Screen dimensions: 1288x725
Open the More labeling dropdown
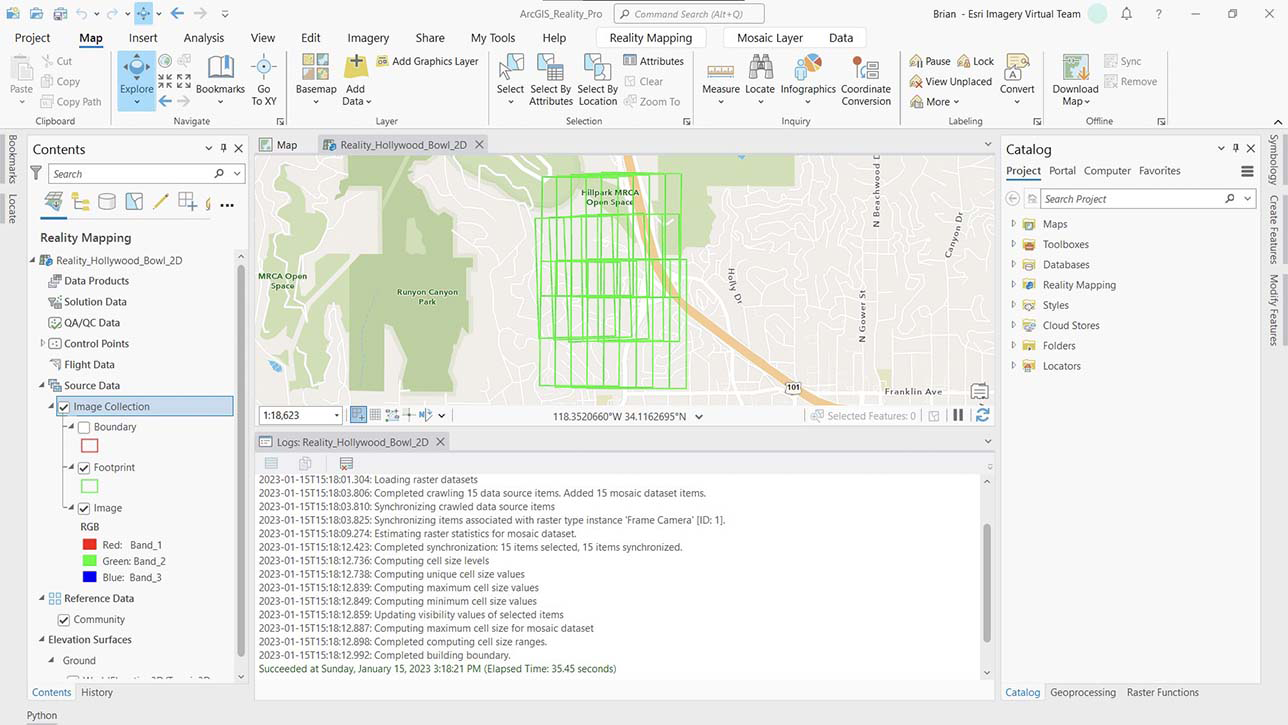935,101
